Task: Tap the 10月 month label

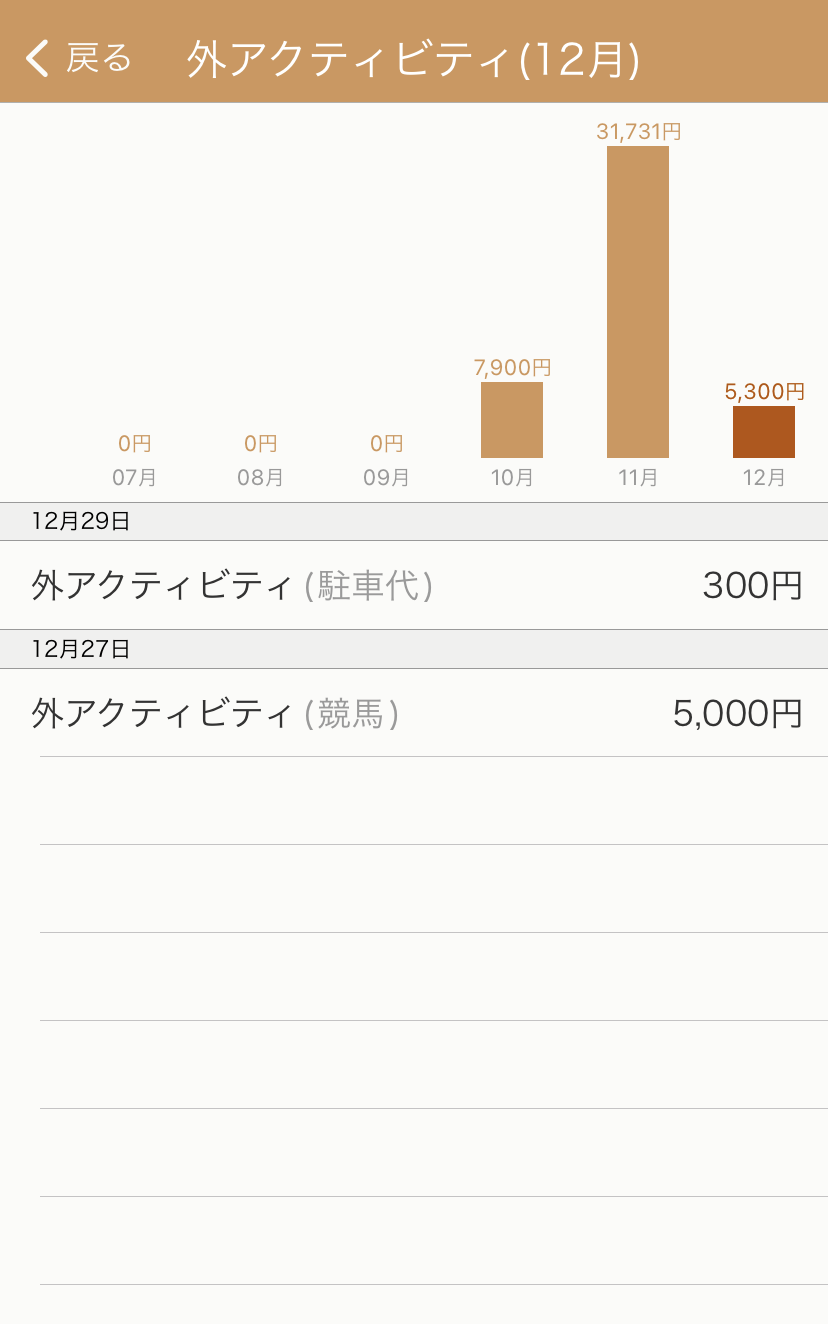Action: pyautogui.click(x=512, y=478)
